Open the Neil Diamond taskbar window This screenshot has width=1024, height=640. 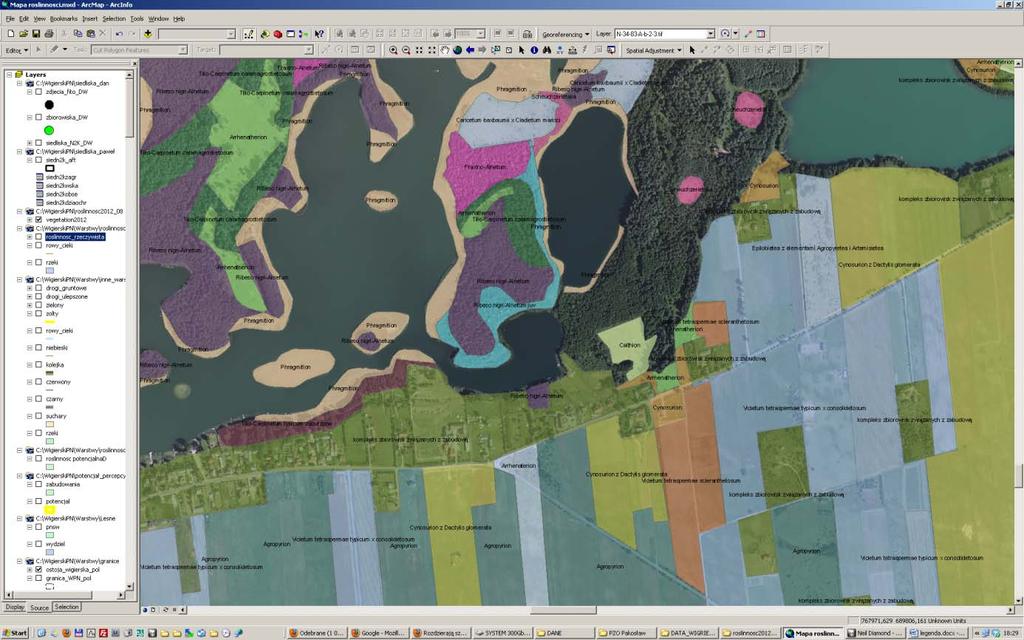(876, 633)
